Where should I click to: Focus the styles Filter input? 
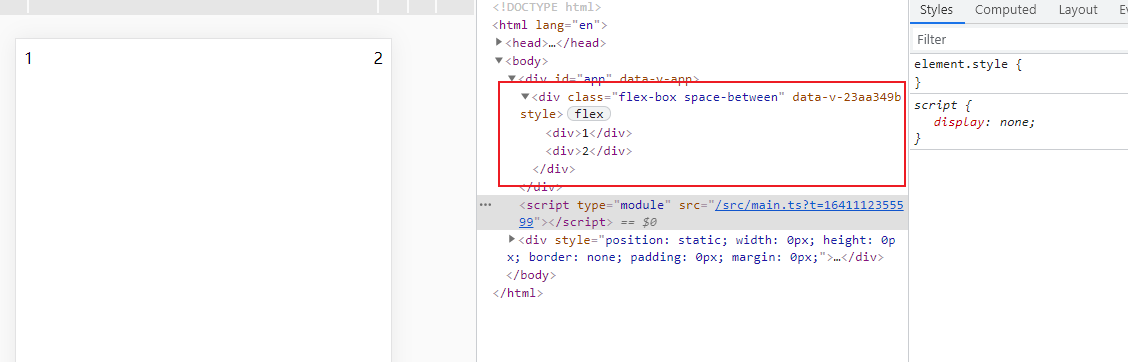coord(1019,40)
